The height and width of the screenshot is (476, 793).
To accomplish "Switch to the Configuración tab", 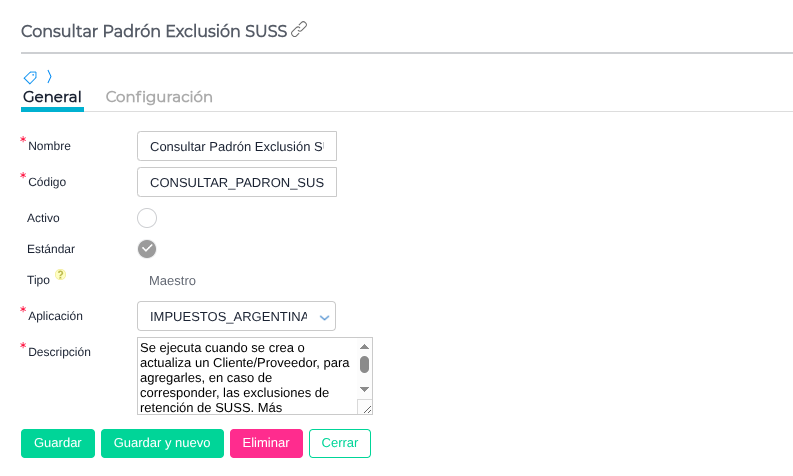I will point(159,97).
